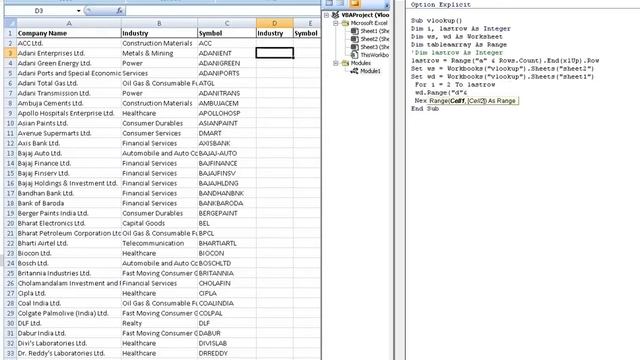Click the Name Box showing D3
Screen dimensions: 640x360
tap(39, 11)
